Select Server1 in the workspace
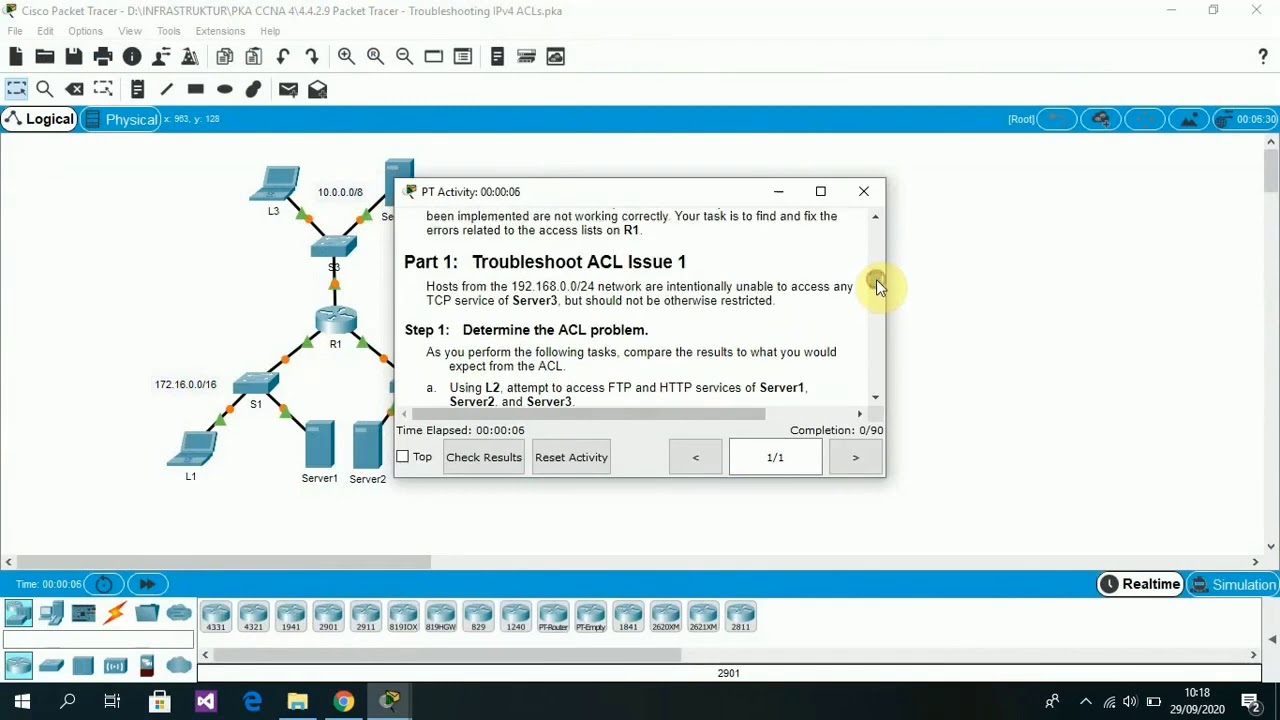 320,445
